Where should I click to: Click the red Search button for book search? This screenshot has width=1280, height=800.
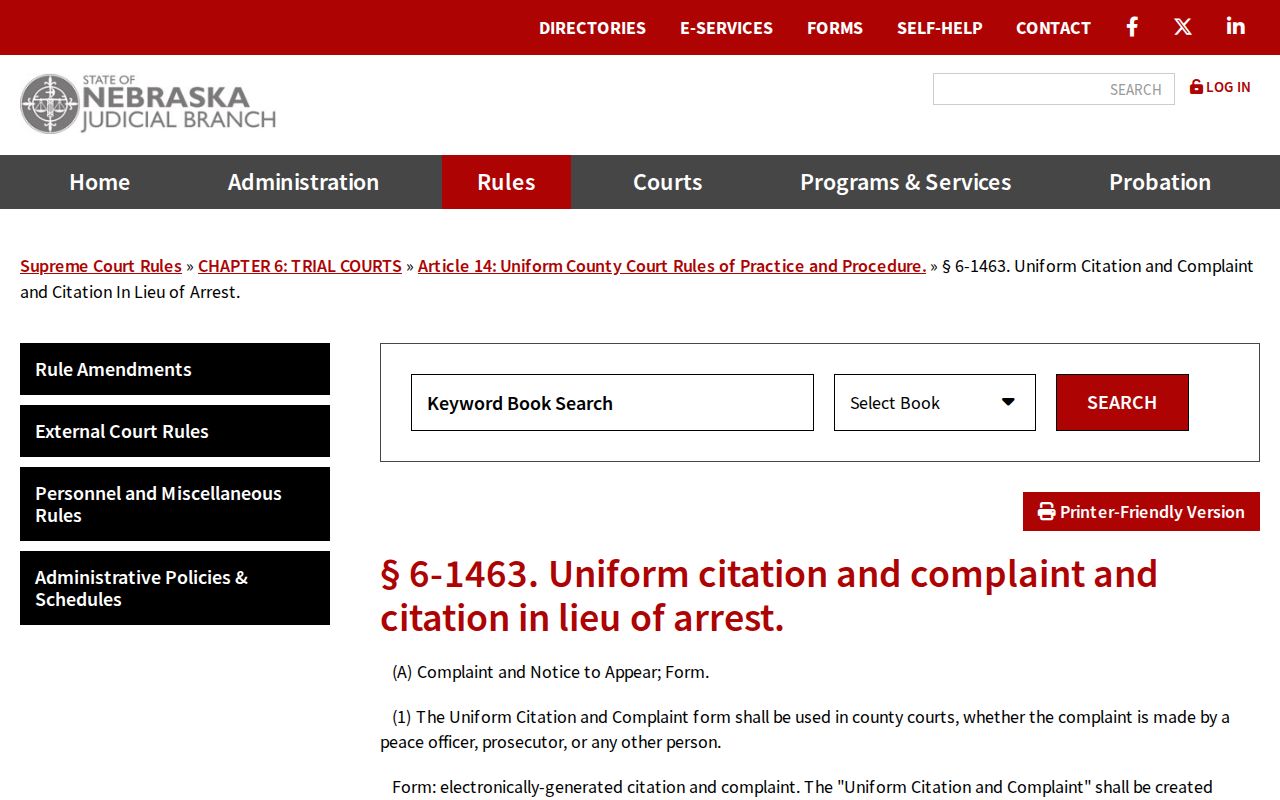[x=1122, y=403]
